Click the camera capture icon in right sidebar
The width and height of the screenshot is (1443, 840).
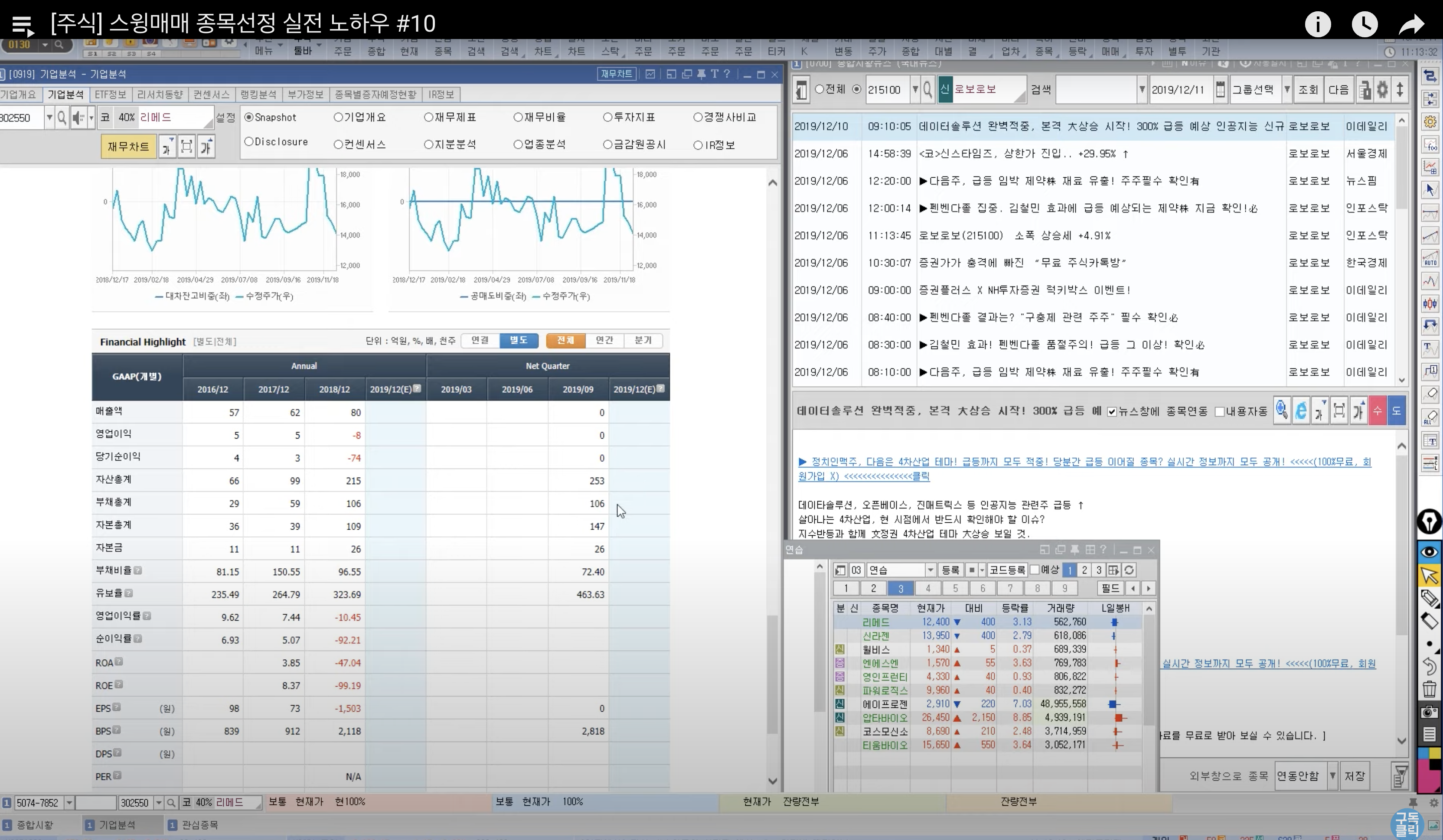[1429, 712]
